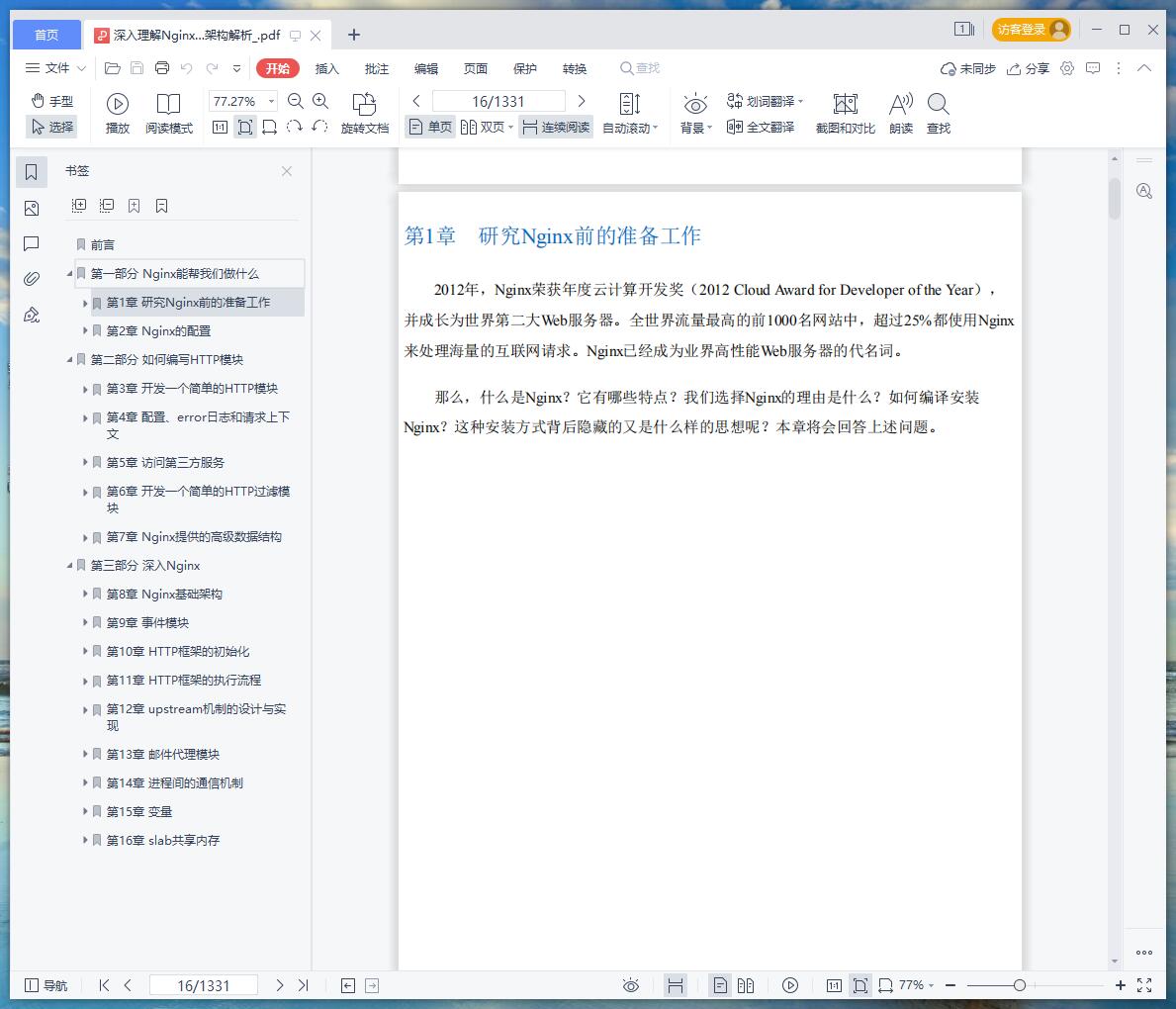
Task: Expand all bookmarks icon
Action: pyautogui.click(x=79, y=206)
